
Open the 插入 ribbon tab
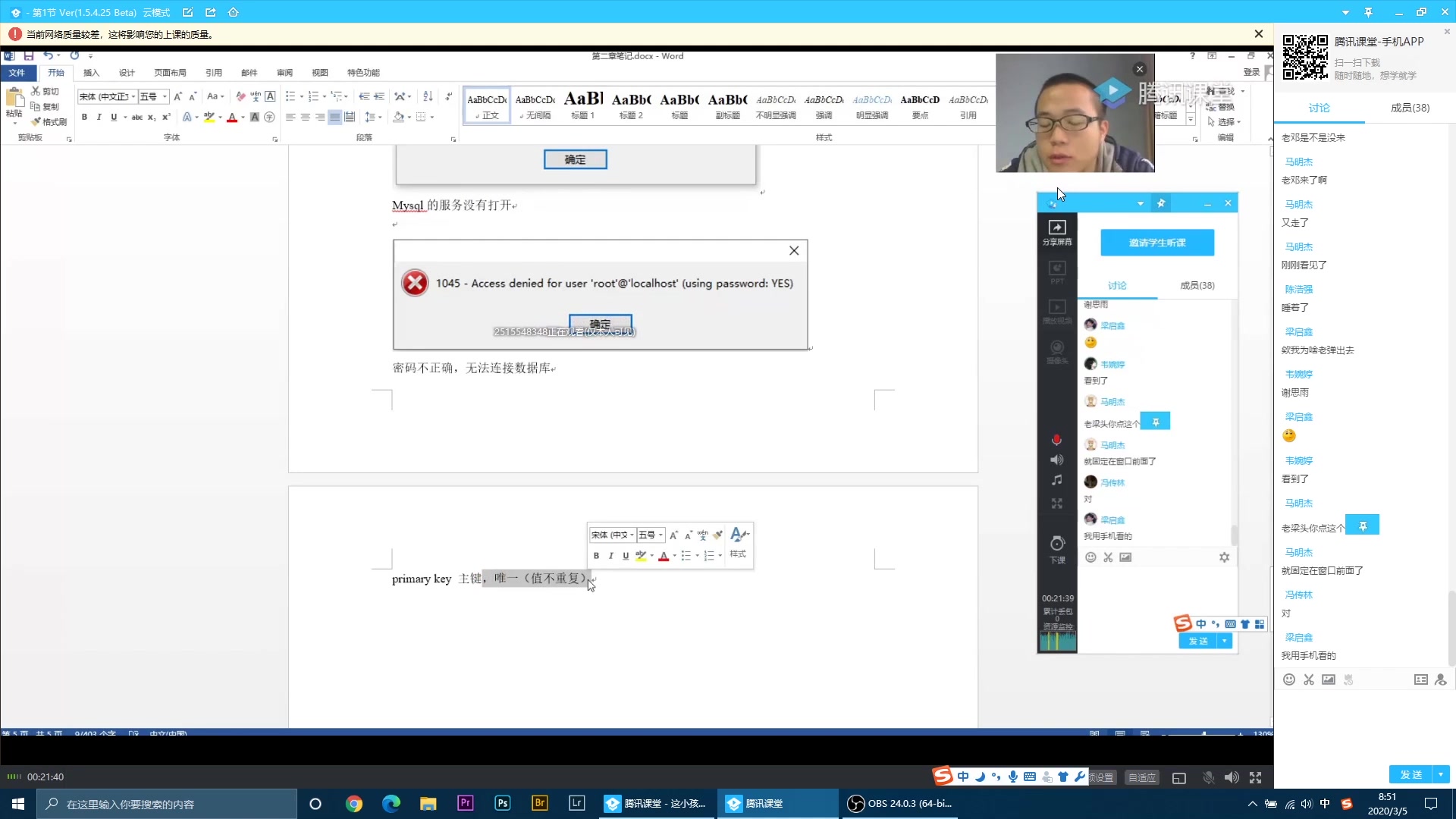pyautogui.click(x=91, y=73)
